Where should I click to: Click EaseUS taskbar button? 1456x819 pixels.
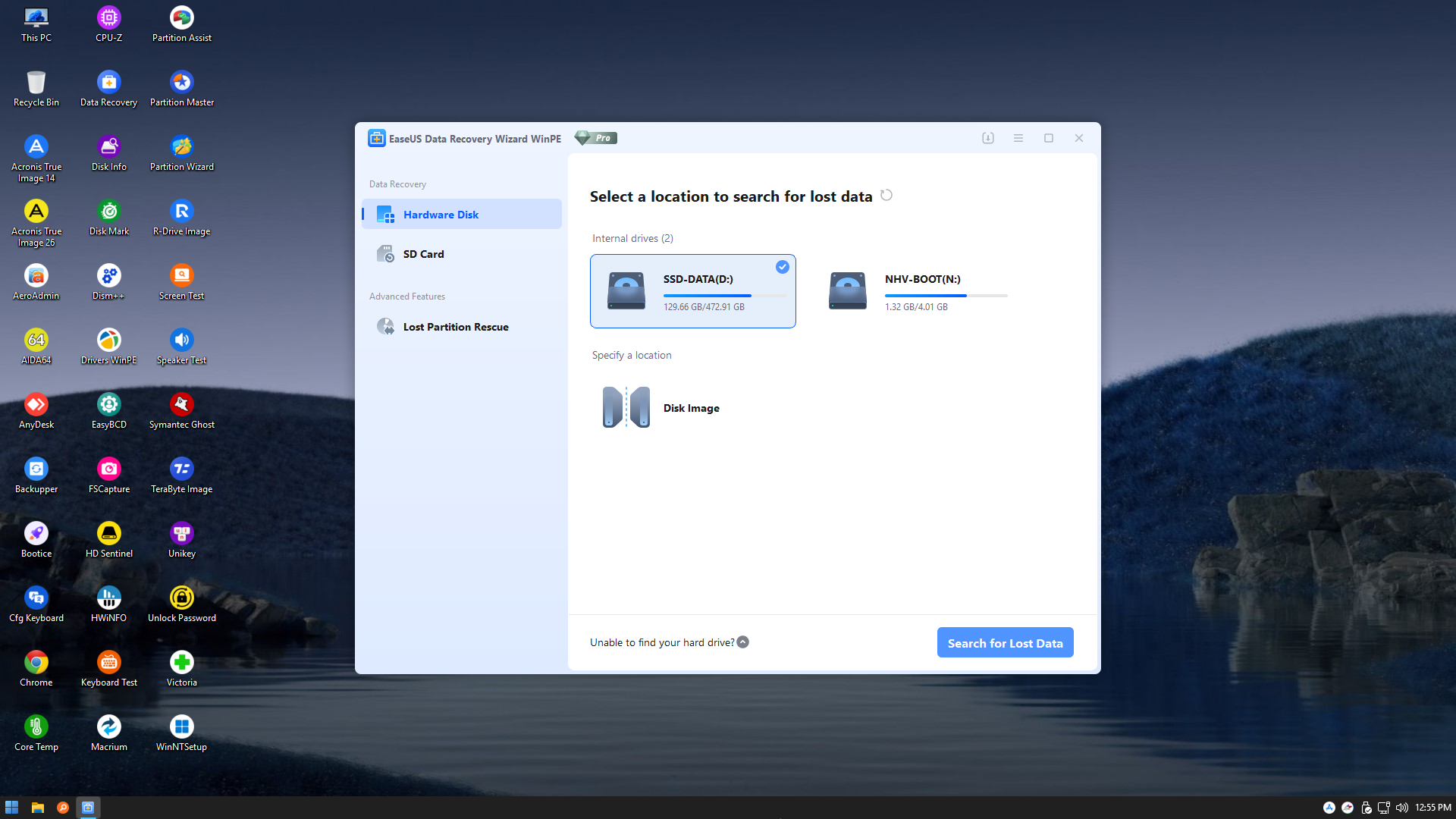88,808
